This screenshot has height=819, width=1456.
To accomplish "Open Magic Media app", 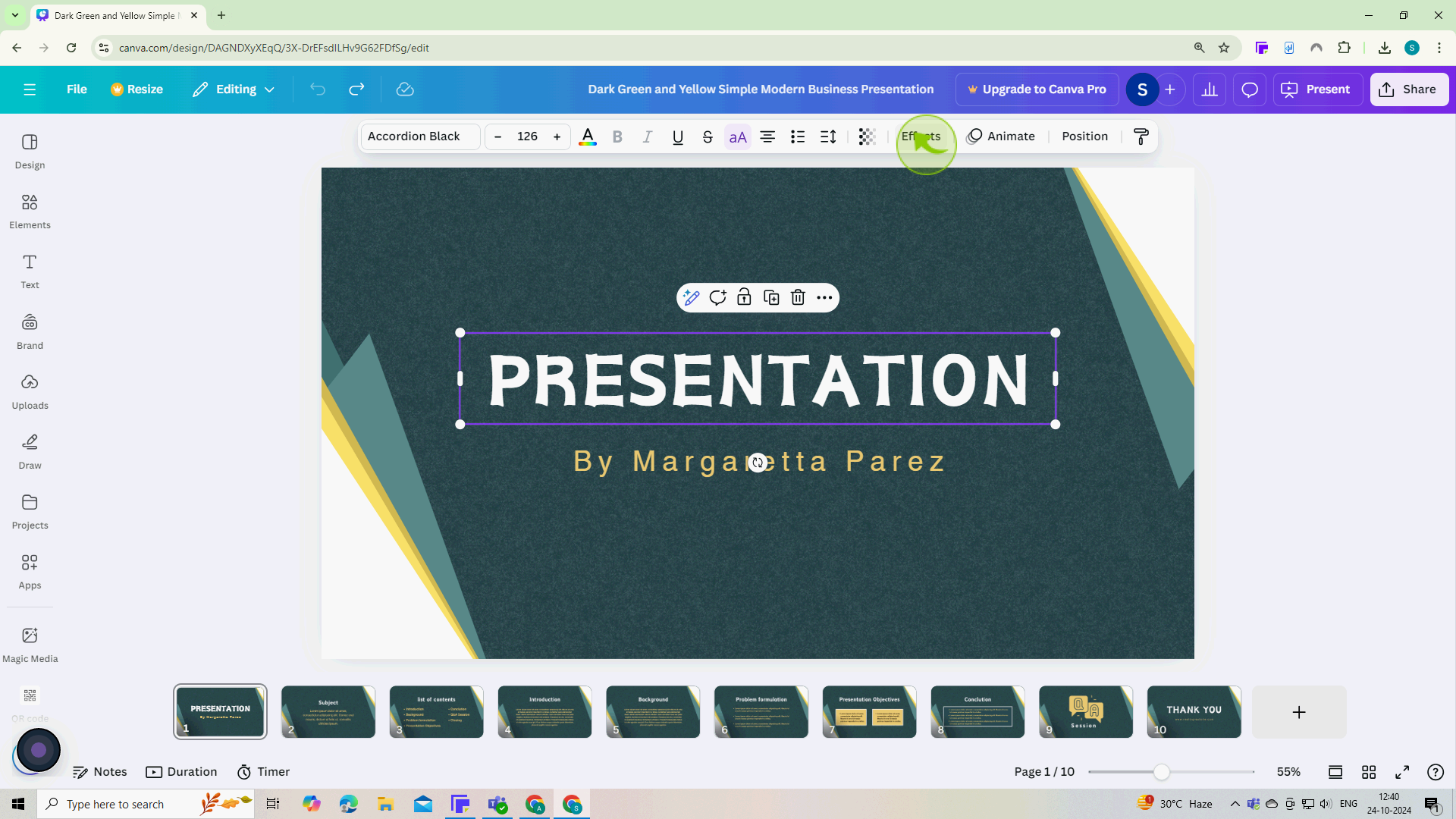I will (x=30, y=645).
